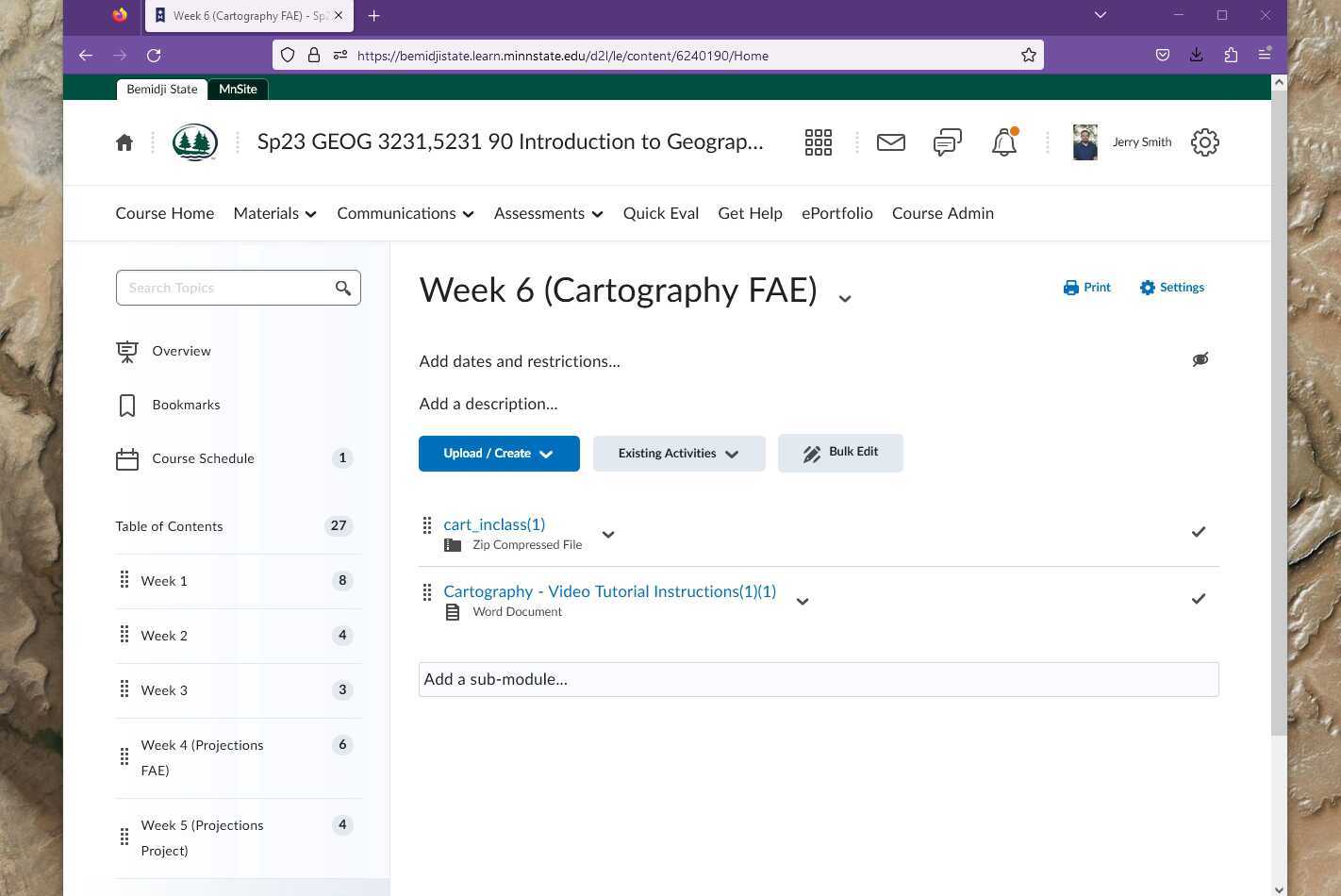Open the course selector waffle icon
This screenshot has width=1341, height=896.
(x=818, y=142)
